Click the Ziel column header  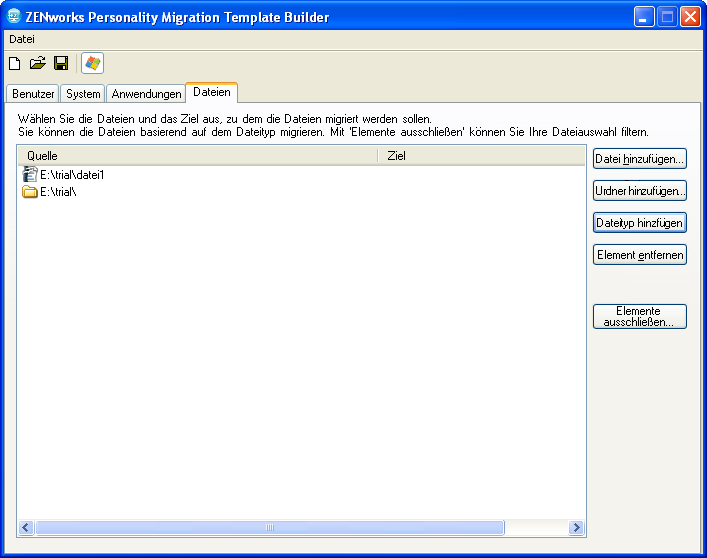click(482, 156)
